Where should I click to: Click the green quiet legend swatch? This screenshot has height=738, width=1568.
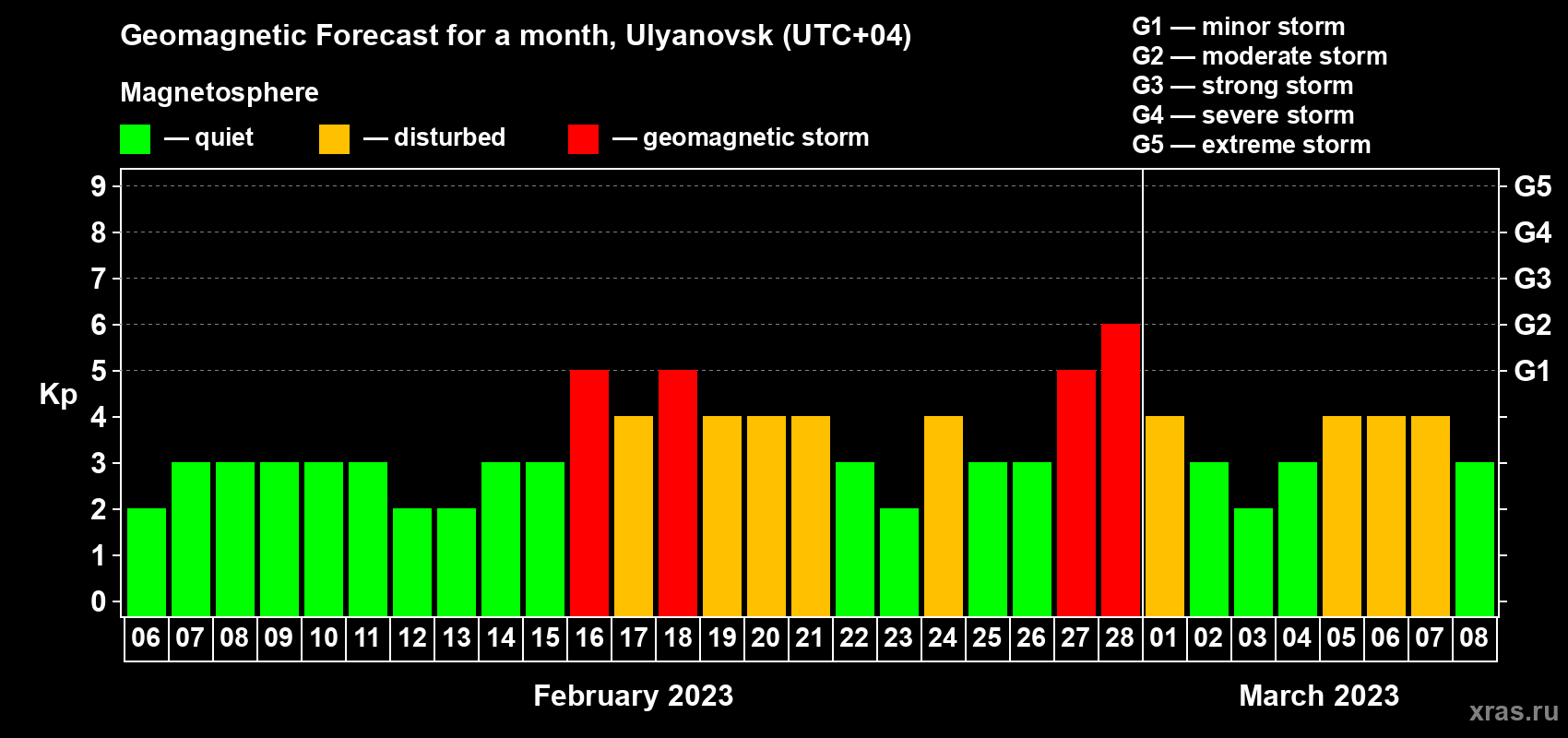[x=135, y=139]
